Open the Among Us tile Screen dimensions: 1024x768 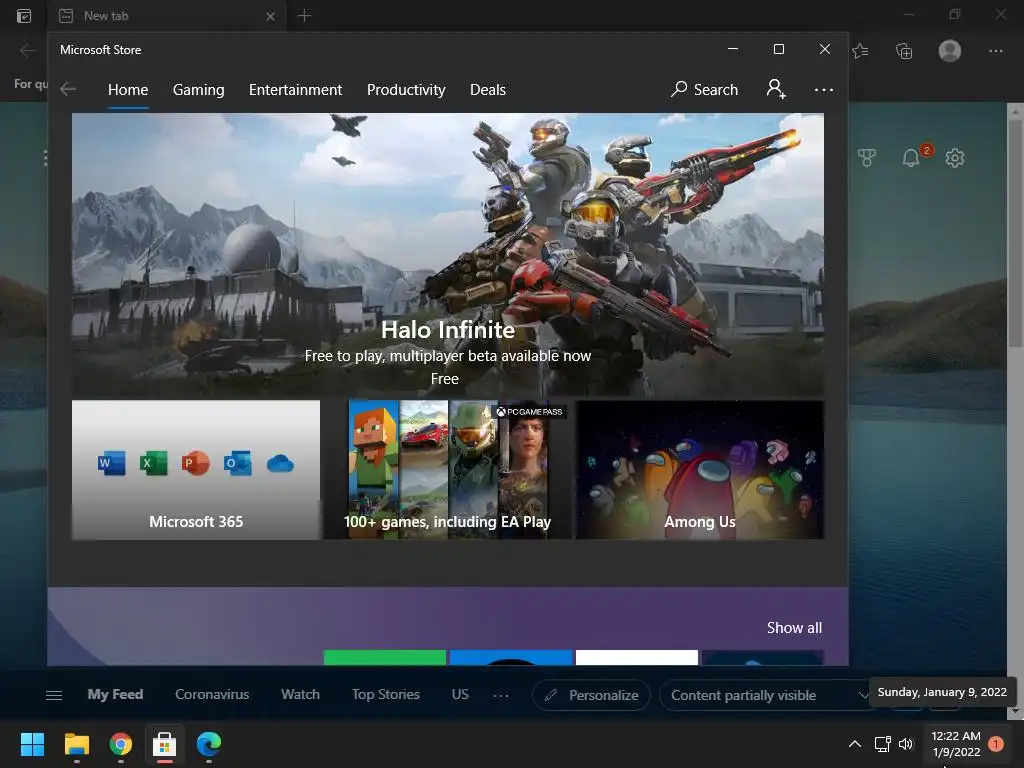point(700,470)
